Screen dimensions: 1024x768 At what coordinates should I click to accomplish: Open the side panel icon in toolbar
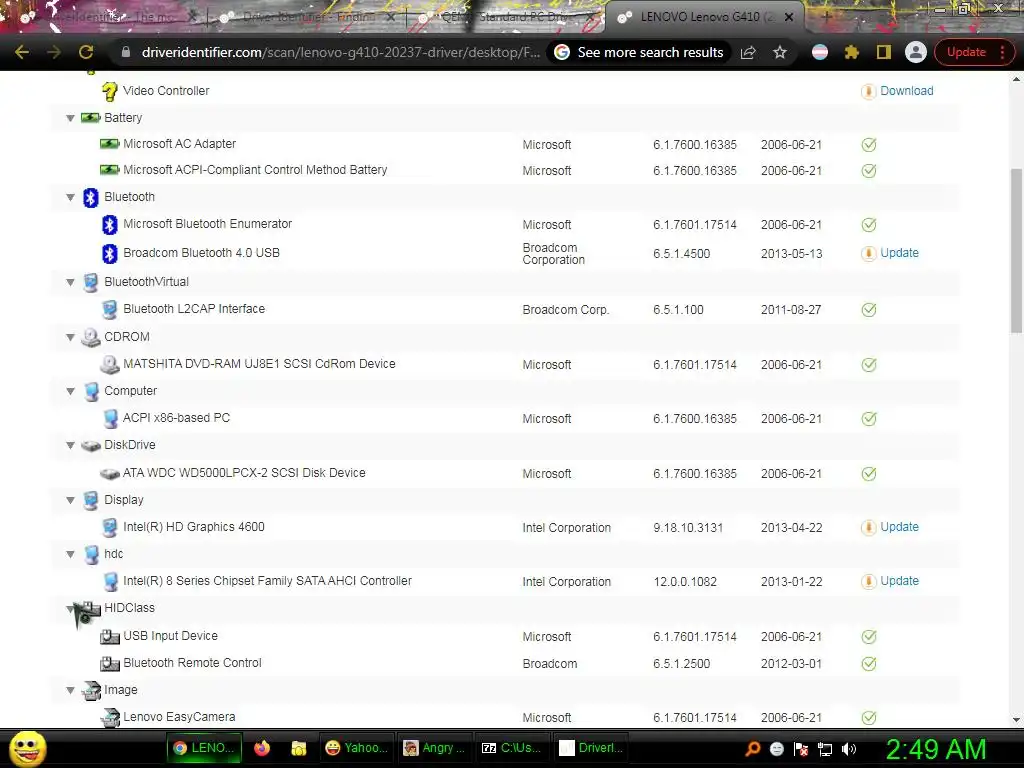(884, 52)
